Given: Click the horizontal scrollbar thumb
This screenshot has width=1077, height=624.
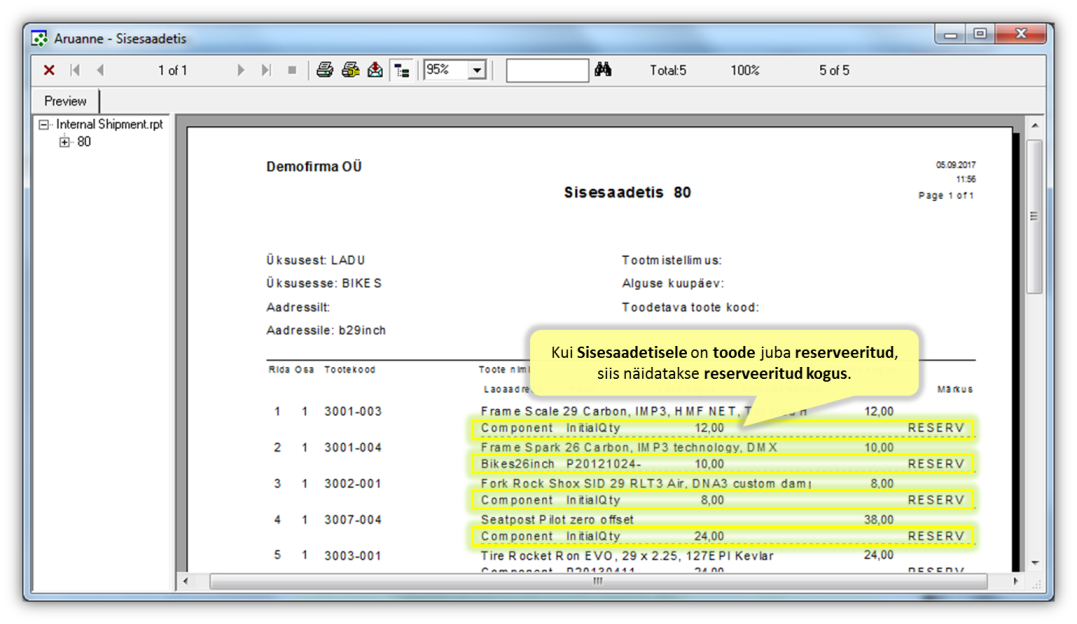Looking at the screenshot, I should point(598,581).
